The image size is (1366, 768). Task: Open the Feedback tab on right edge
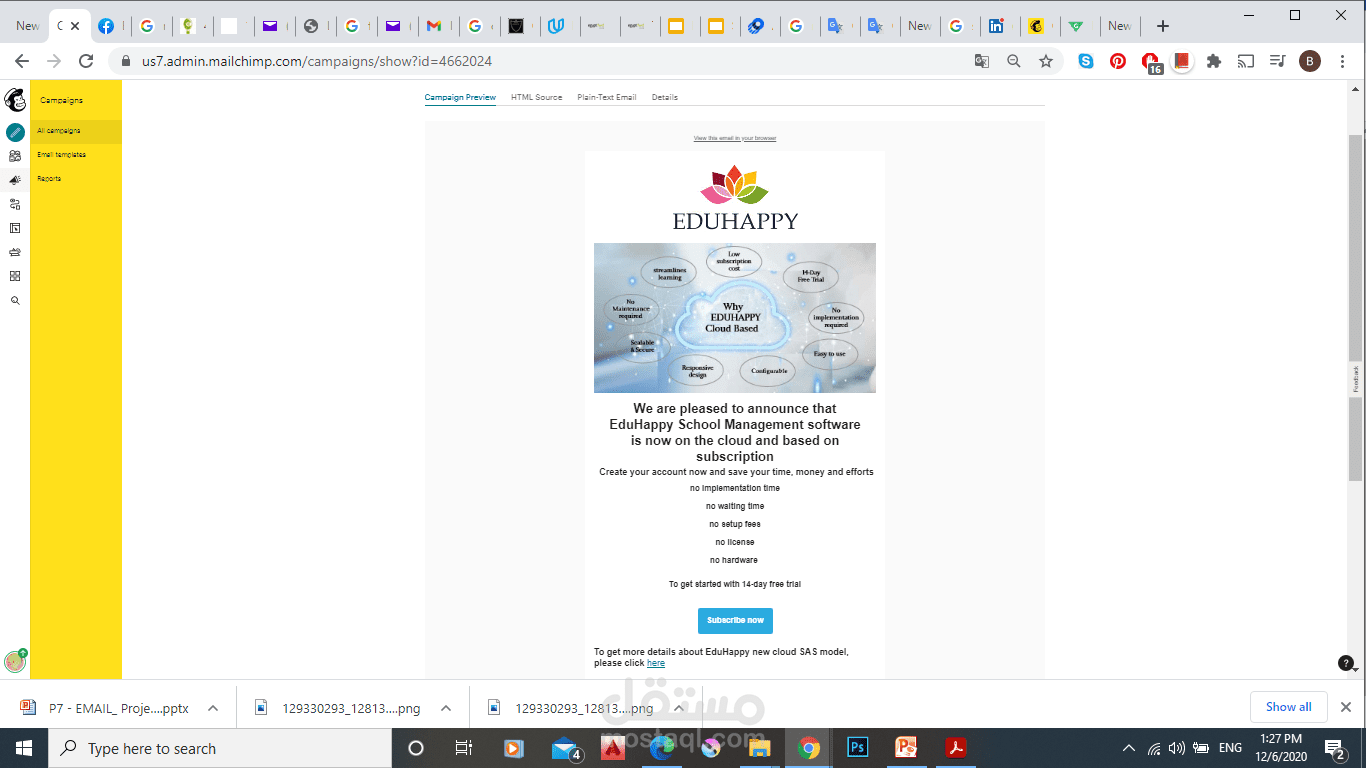[x=1357, y=379]
